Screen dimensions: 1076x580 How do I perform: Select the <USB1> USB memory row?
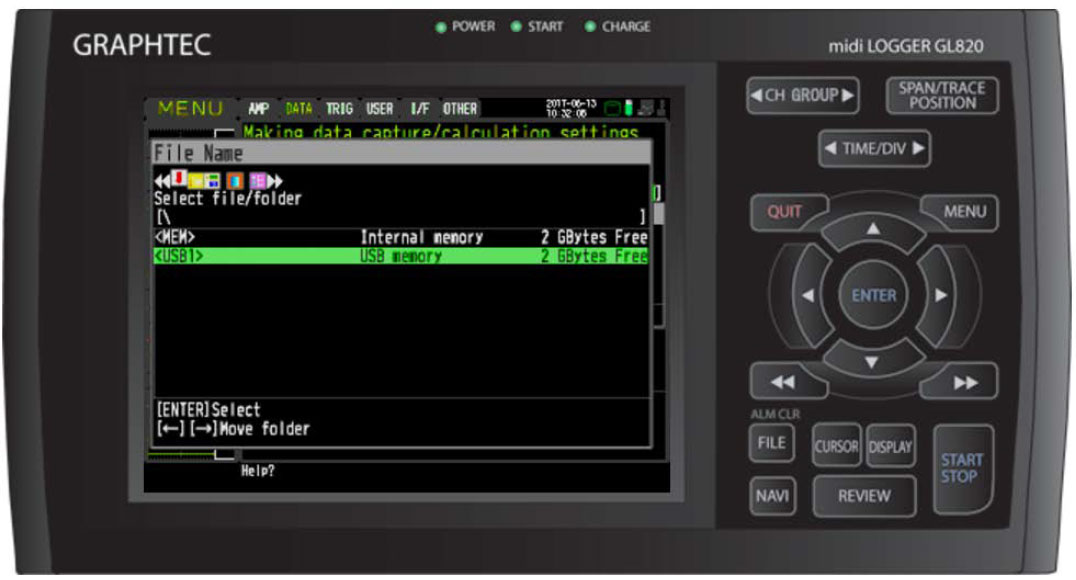(x=401, y=256)
